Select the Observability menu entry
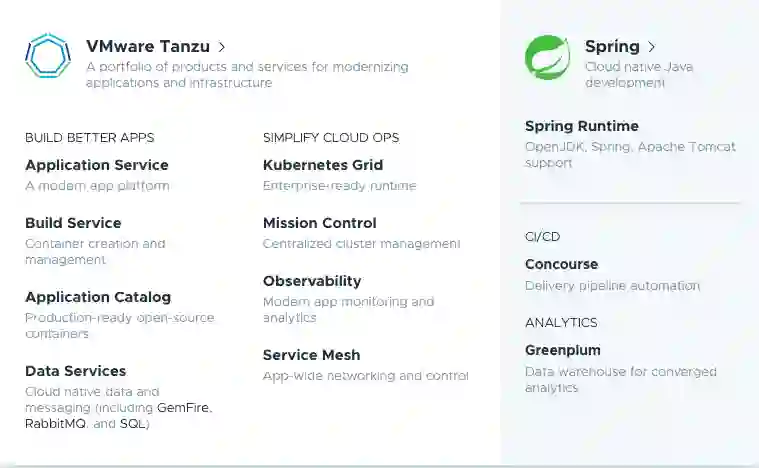 point(312,281)
